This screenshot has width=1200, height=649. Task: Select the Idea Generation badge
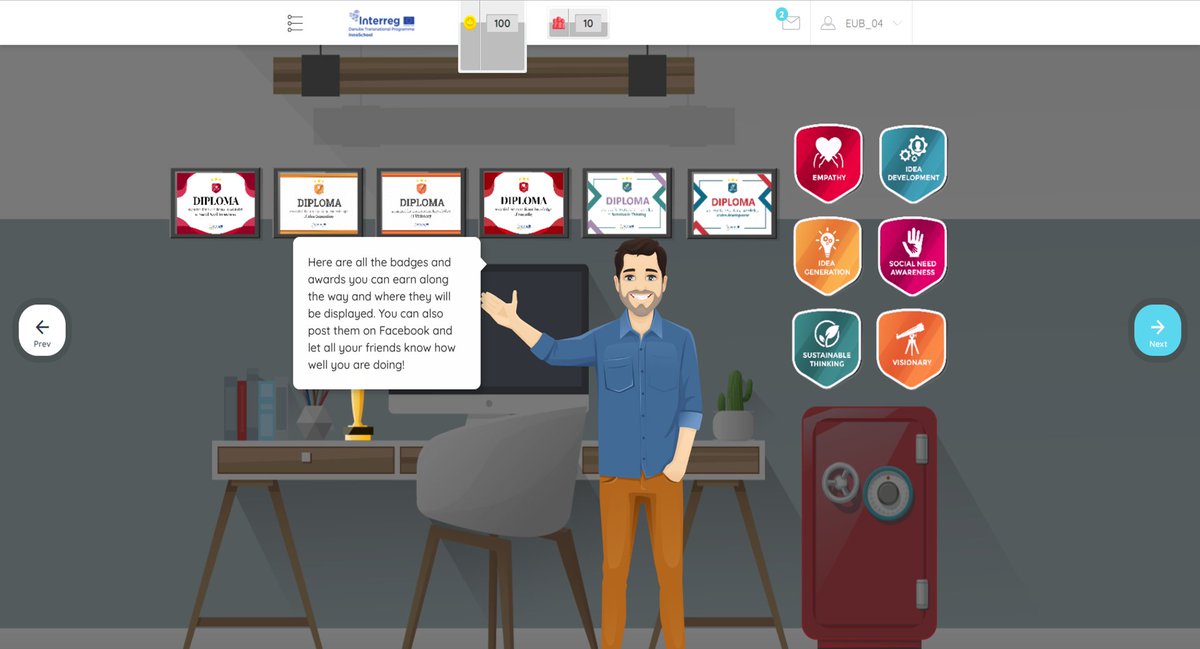click(827, 256)
